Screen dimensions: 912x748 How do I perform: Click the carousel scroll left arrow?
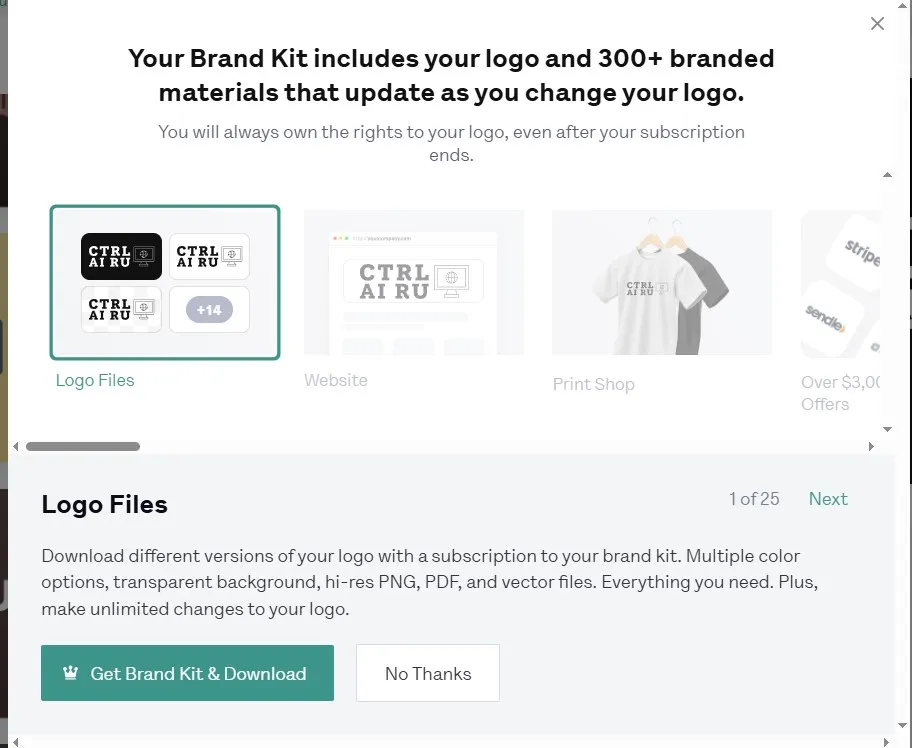[16, 447]
